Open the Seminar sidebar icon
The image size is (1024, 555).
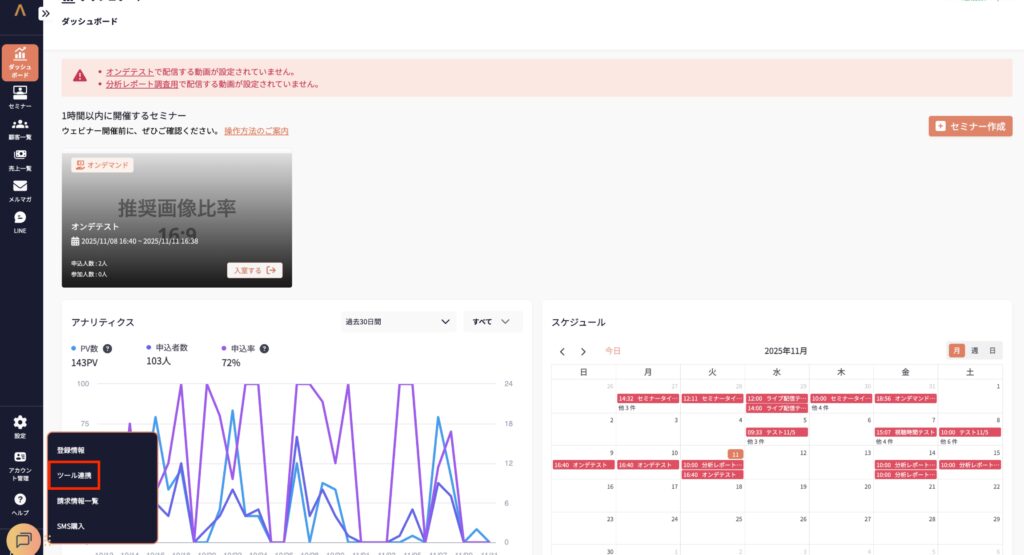click(20, 97)
